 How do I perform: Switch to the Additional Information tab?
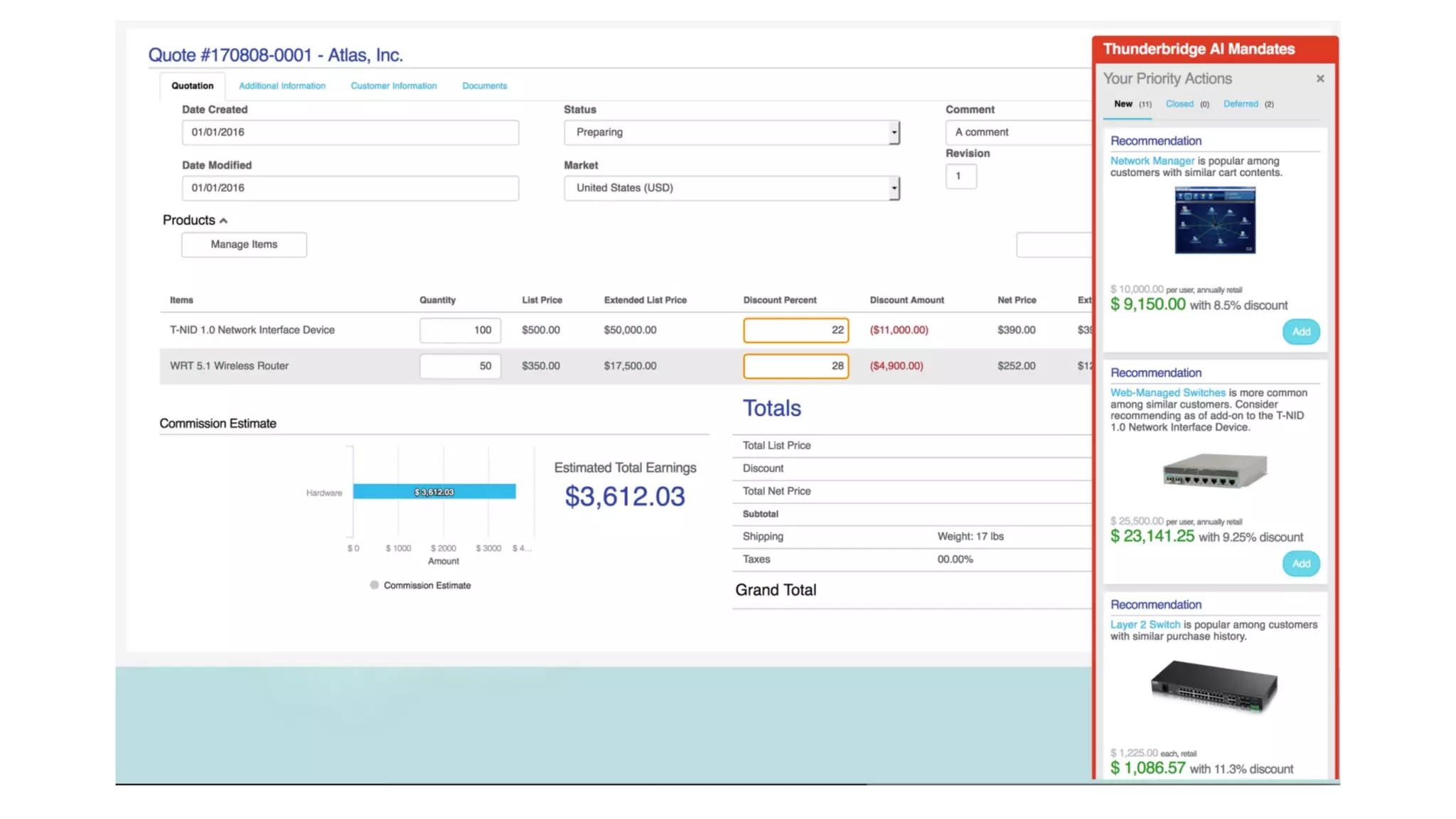click(282, 86)
